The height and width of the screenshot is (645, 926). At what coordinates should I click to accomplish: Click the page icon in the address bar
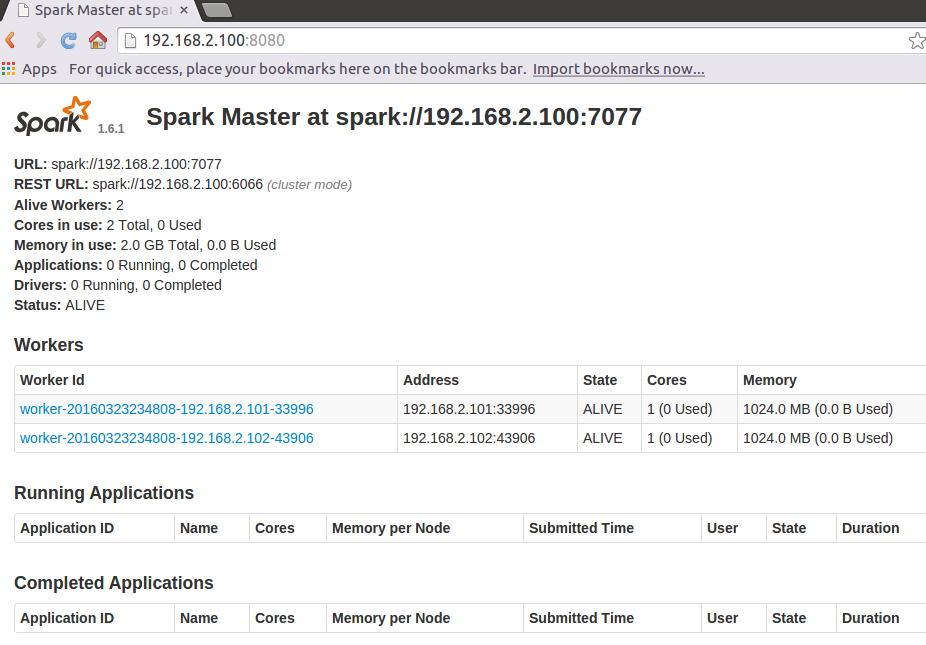pos(131,40)
